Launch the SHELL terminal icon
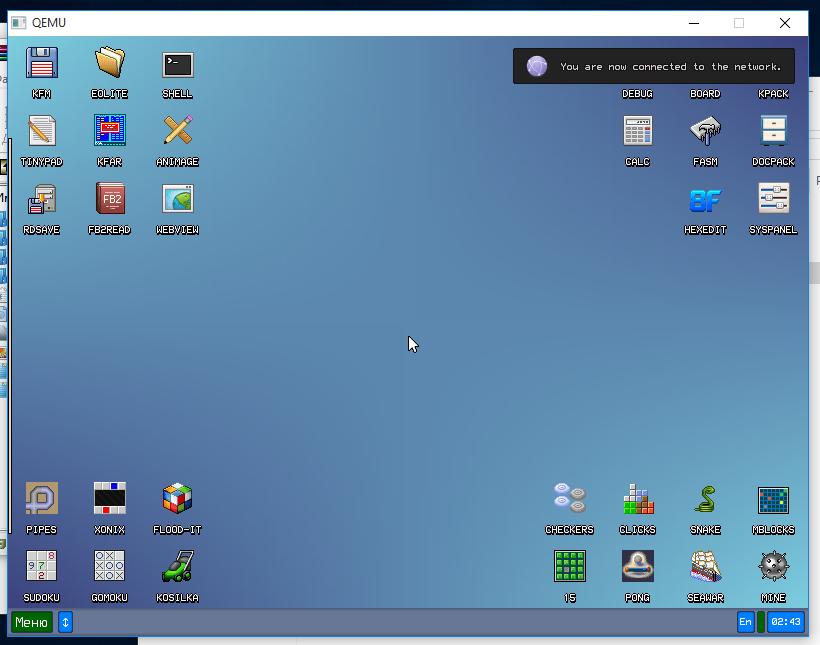This screenshot has width=820, height=645. [x=177, y=64]
